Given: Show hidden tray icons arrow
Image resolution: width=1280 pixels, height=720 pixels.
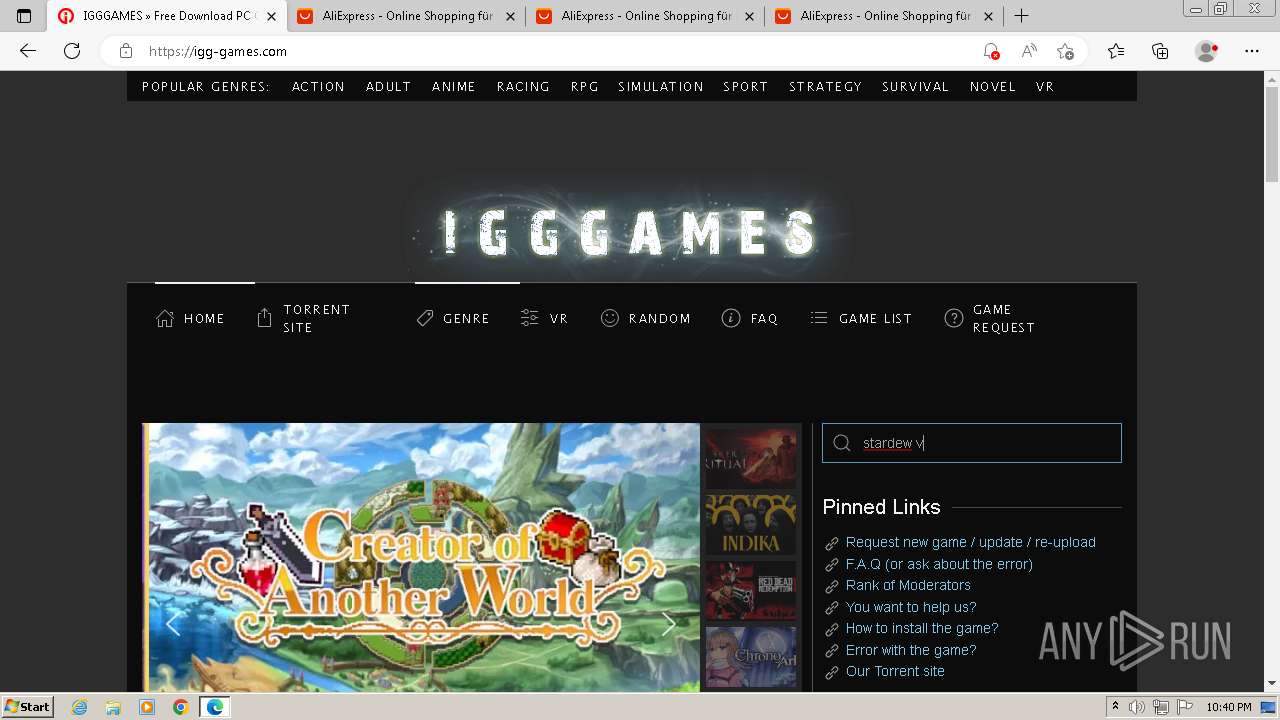Looking at the screenshot, I should [1116, 707].
